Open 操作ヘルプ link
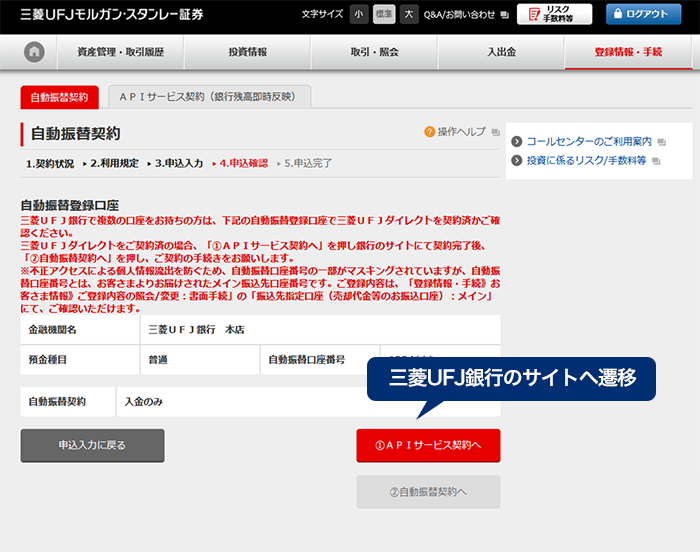The width and height of the screenshot is (700, 552). point(461,132)
